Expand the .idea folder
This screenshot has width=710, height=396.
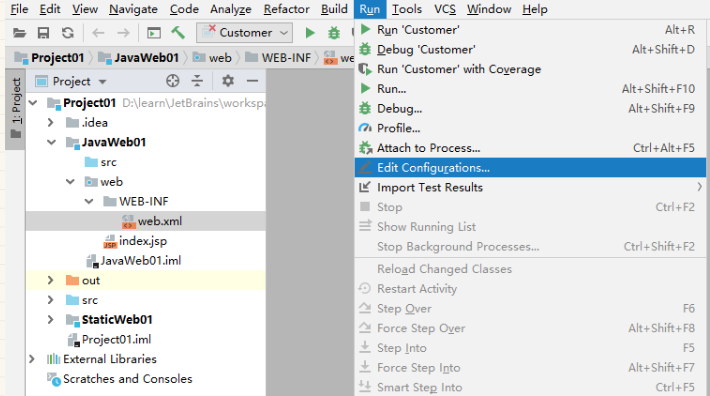(51, 123)
